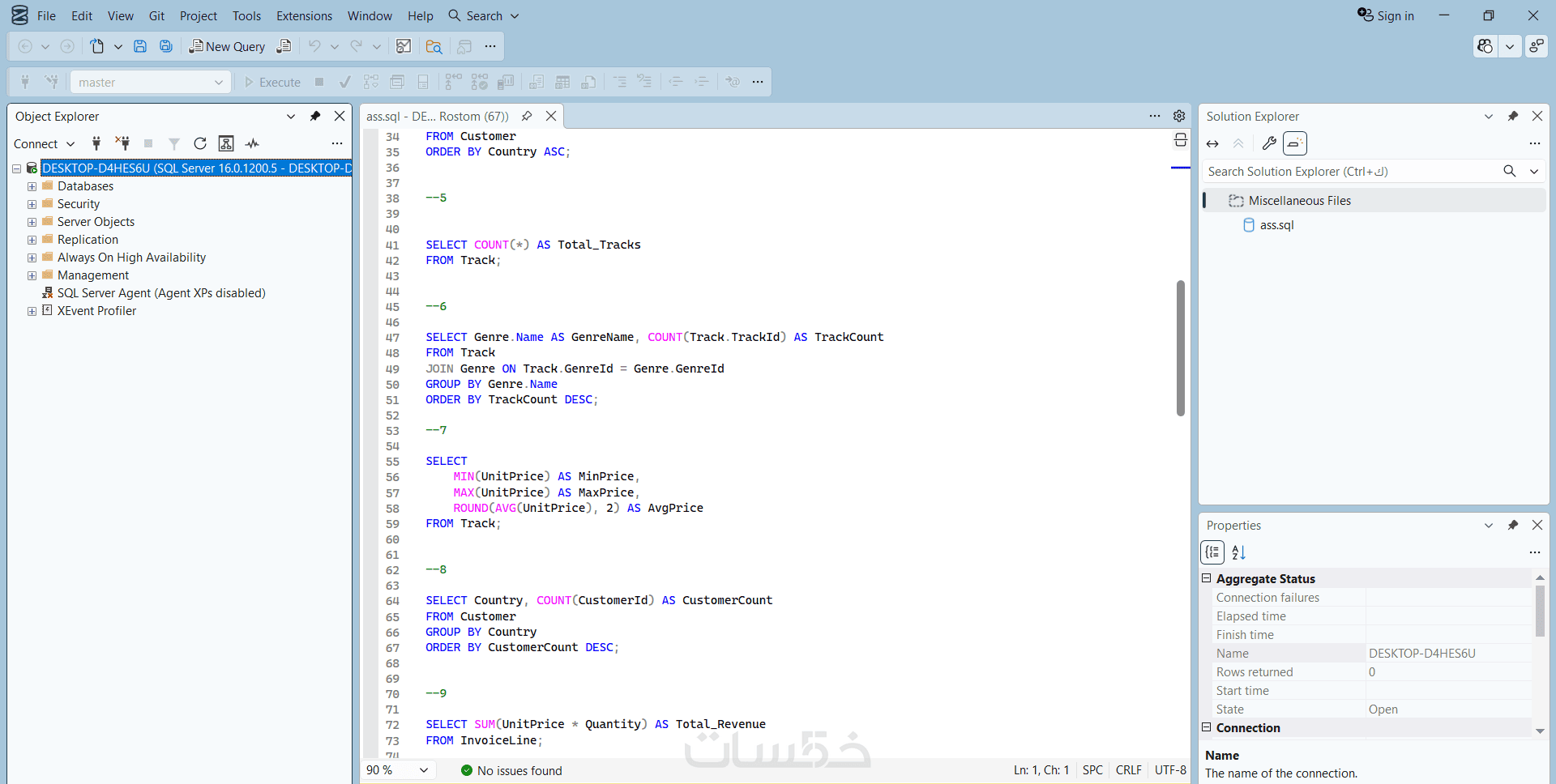This screenshot has height=784, width=1556.
Task: Toggle Categorized view in Properties panel
Action: point(1212,552)
